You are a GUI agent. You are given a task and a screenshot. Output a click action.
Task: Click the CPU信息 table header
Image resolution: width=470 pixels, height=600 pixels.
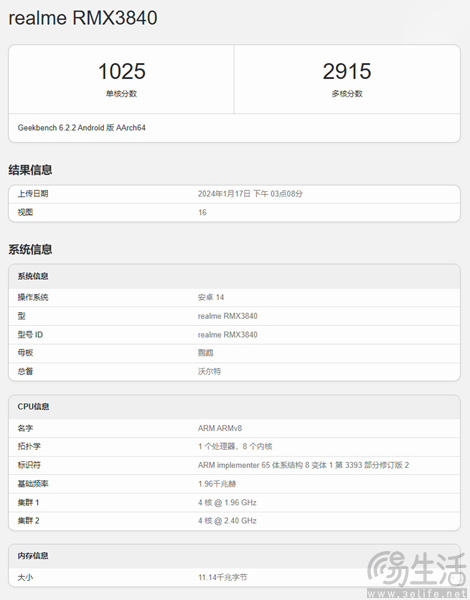[x=33, y=407]
